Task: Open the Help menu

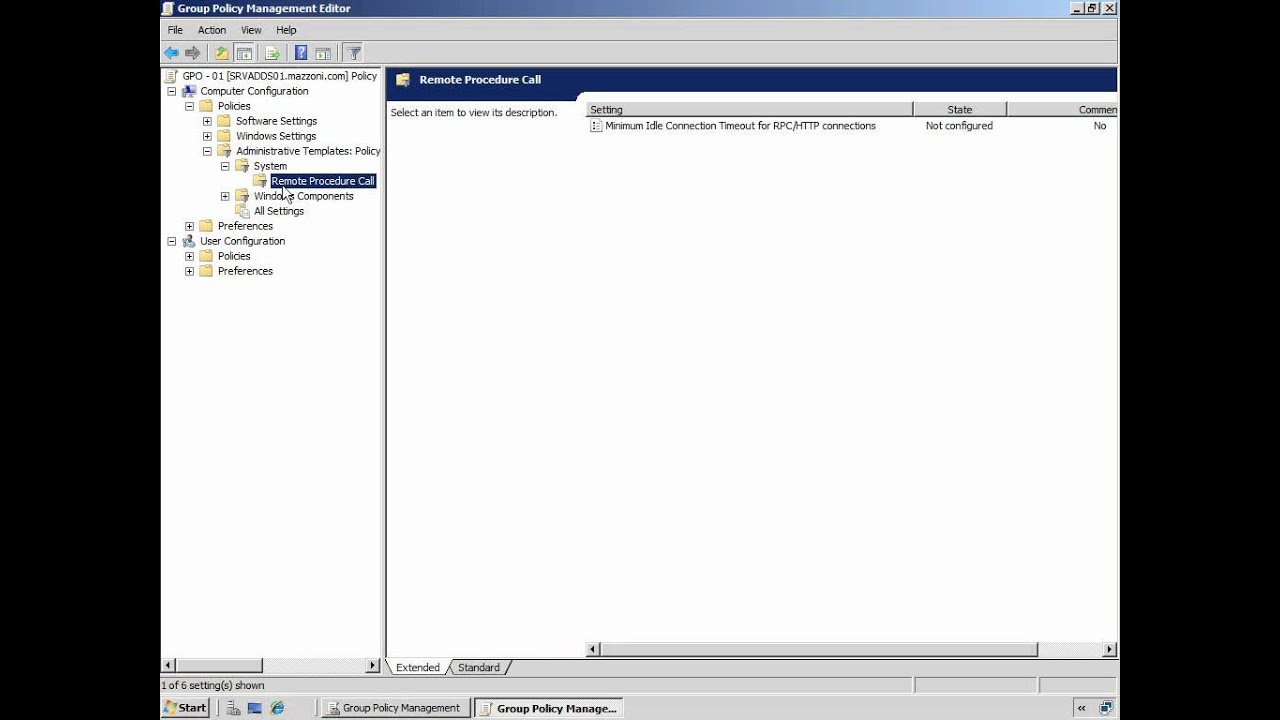Action: click(x=286, y=30)
